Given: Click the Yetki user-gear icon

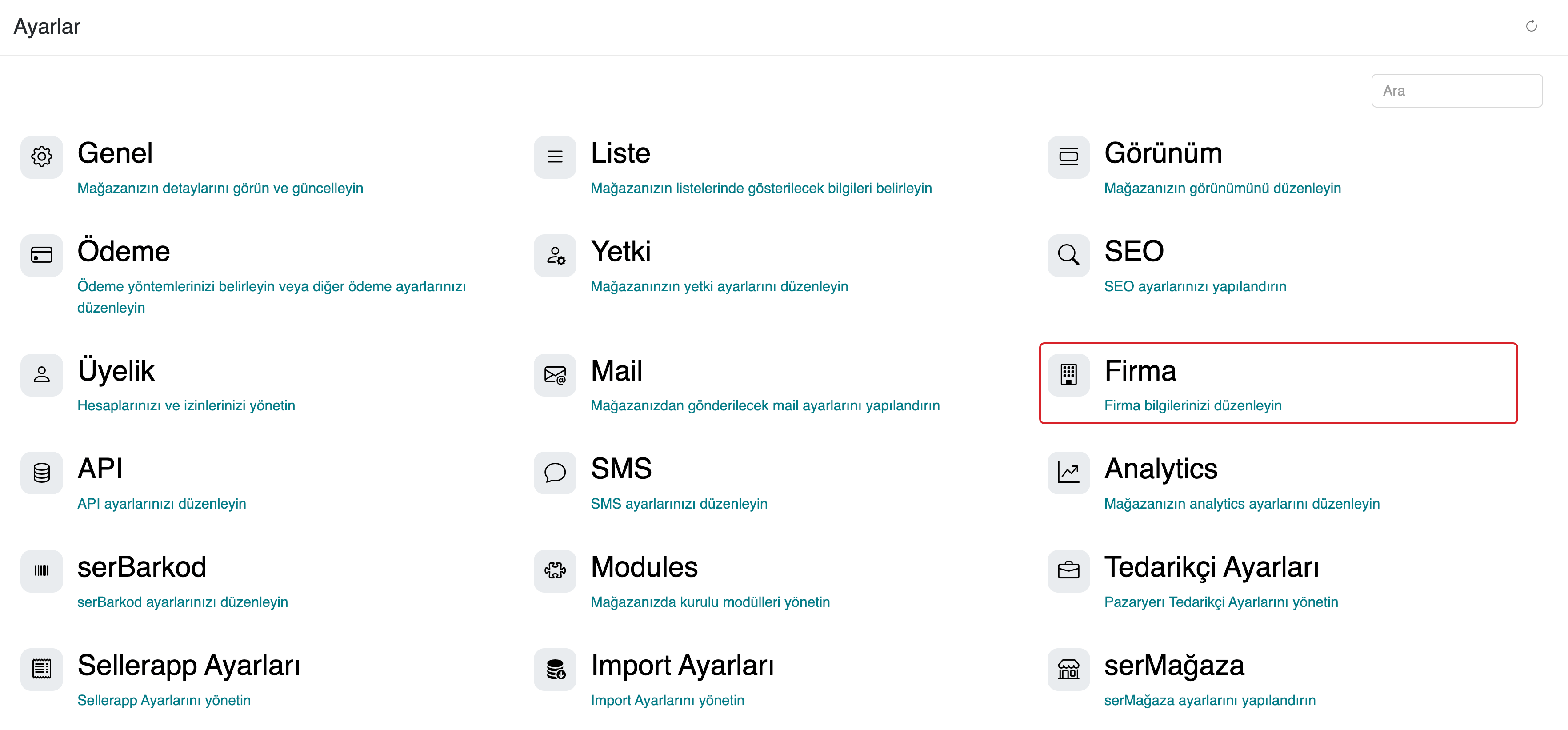Looking at the screenshot, I should click(x=555, y=255).
